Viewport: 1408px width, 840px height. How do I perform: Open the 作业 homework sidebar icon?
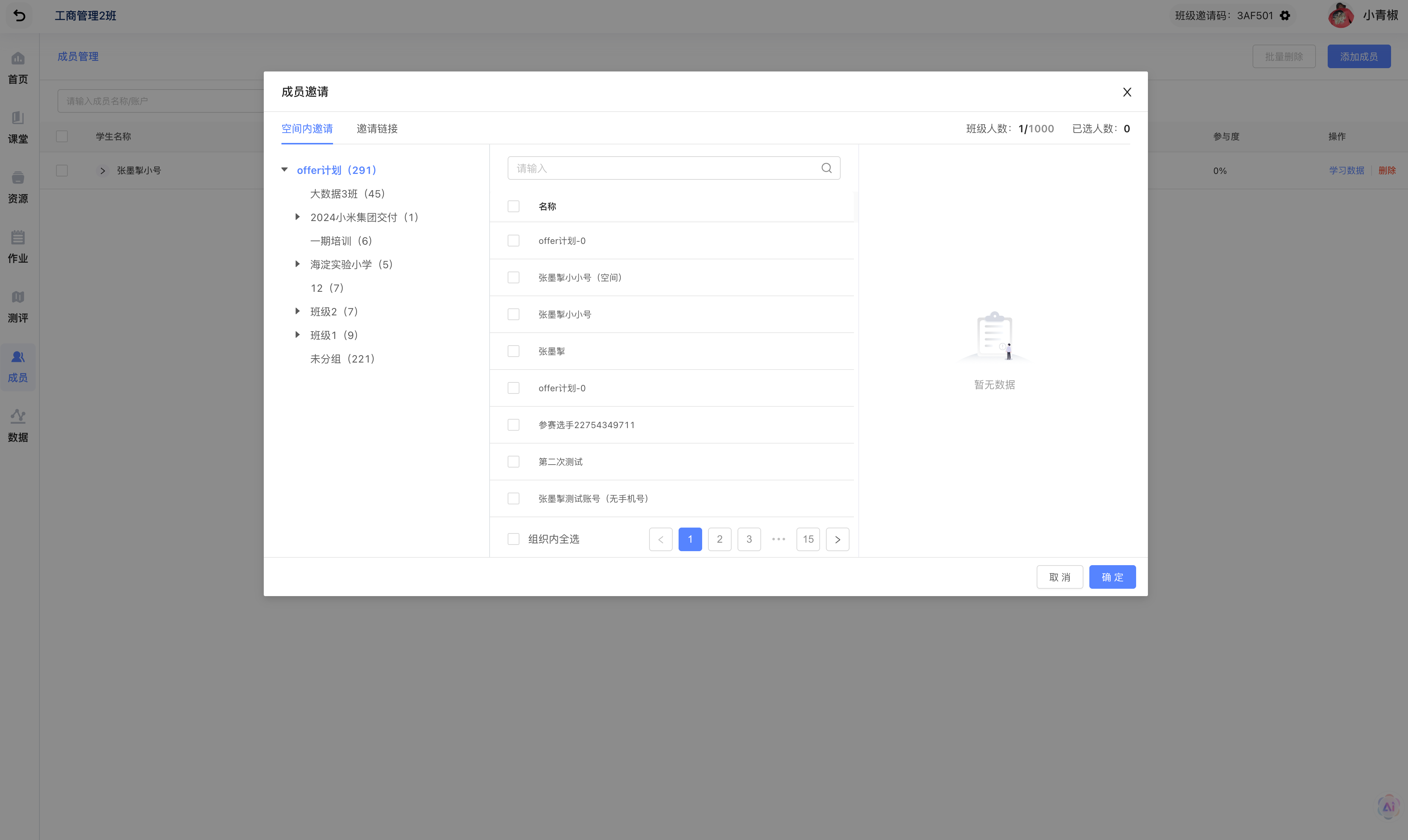click(18, 237)
